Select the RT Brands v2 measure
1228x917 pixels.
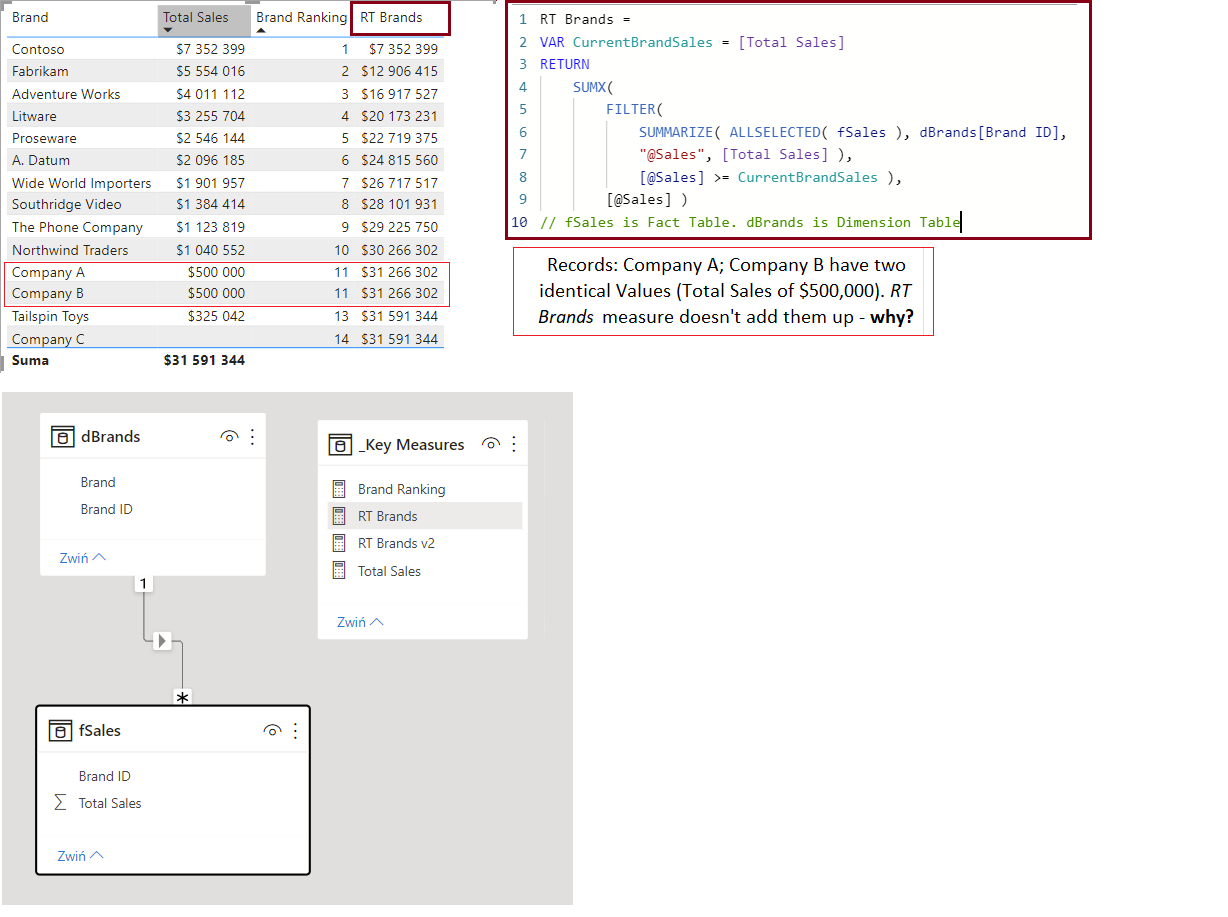coord(396,543)
